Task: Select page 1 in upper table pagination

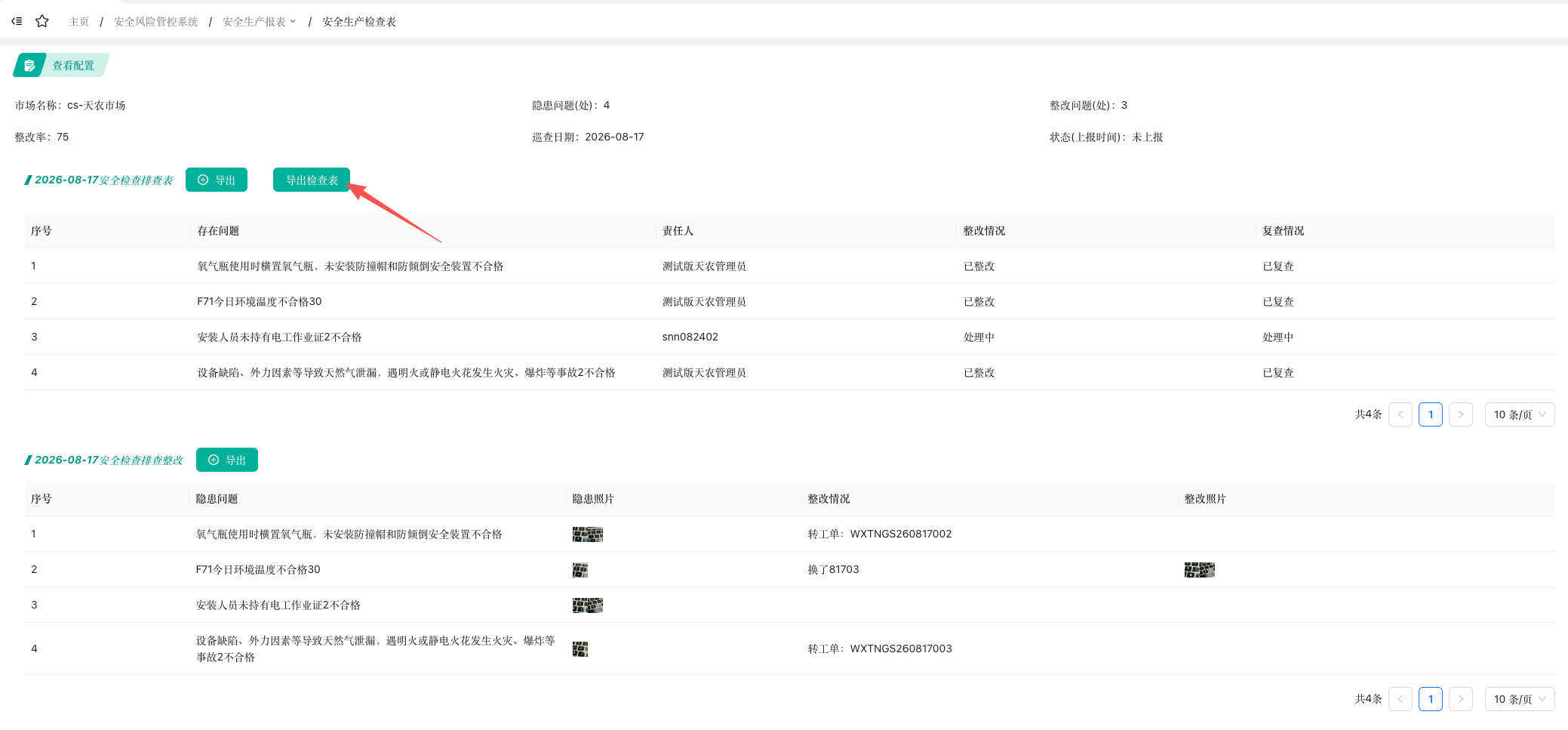Action: 1431,414
